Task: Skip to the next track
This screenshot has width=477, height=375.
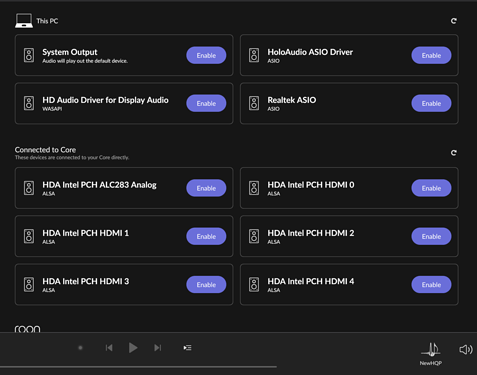Action: click(158, 348)
